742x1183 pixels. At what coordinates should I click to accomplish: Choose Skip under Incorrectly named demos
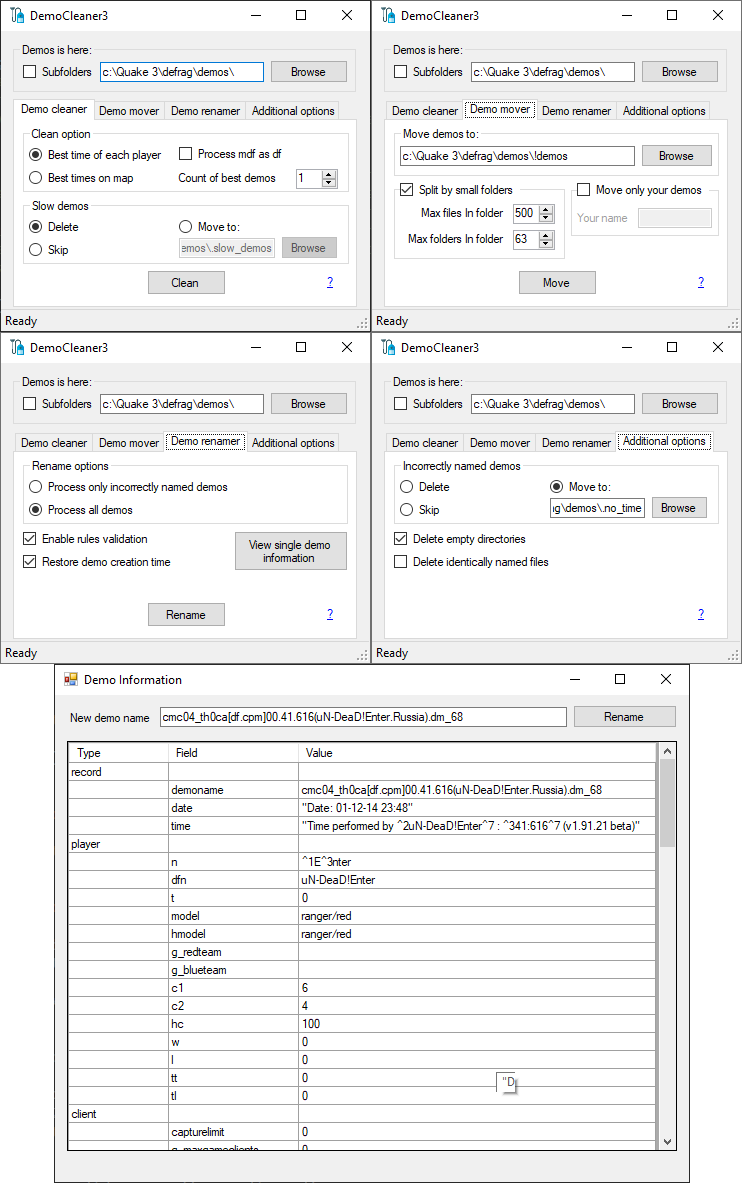407,510
